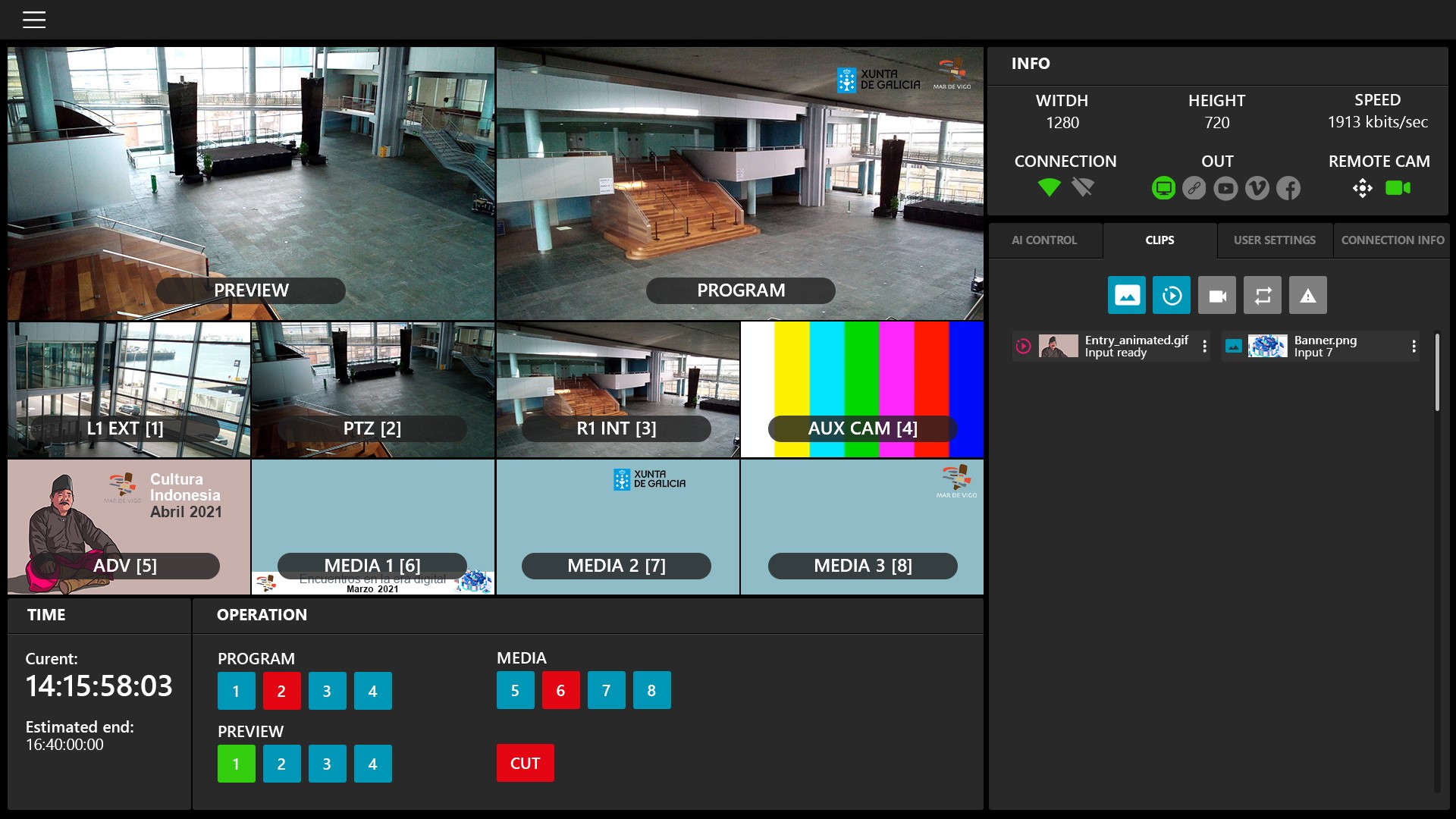Select the loop clips filter button
The height and width of the screenshot is (819, 1456).
point(1263,296)
